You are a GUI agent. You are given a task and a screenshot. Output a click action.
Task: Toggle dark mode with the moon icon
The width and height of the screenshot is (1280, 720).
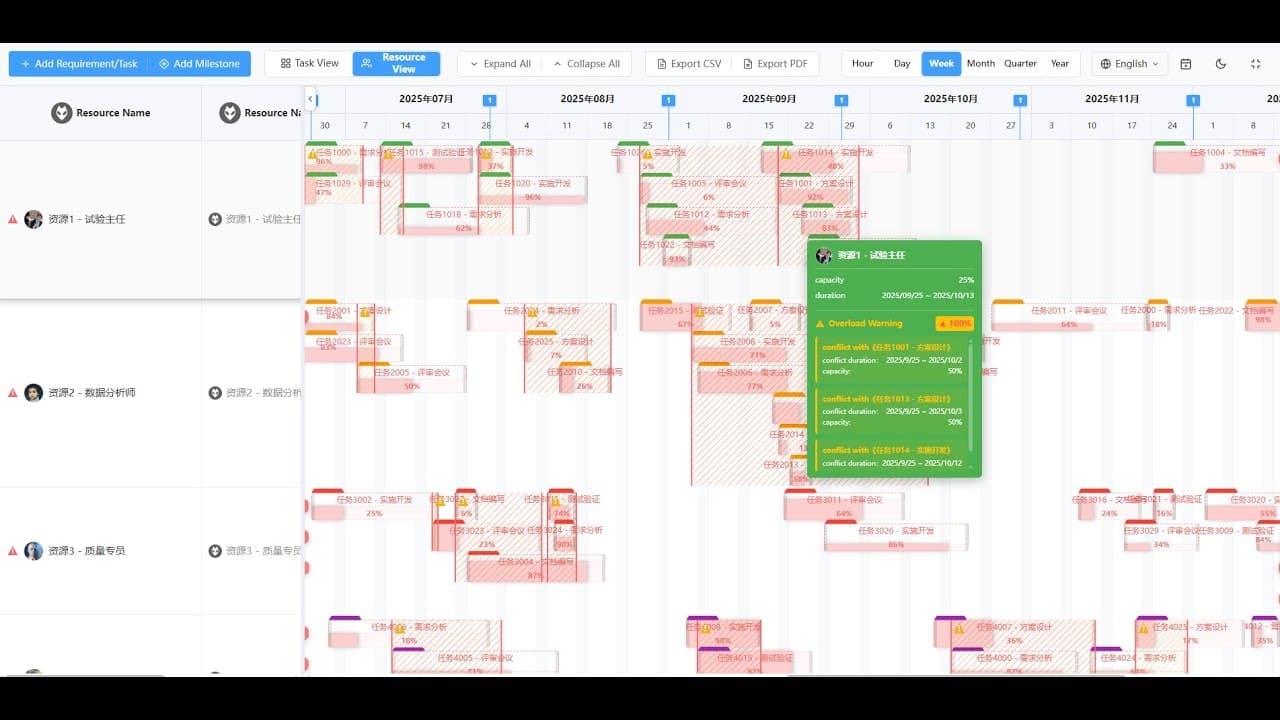coord(1220,63)
